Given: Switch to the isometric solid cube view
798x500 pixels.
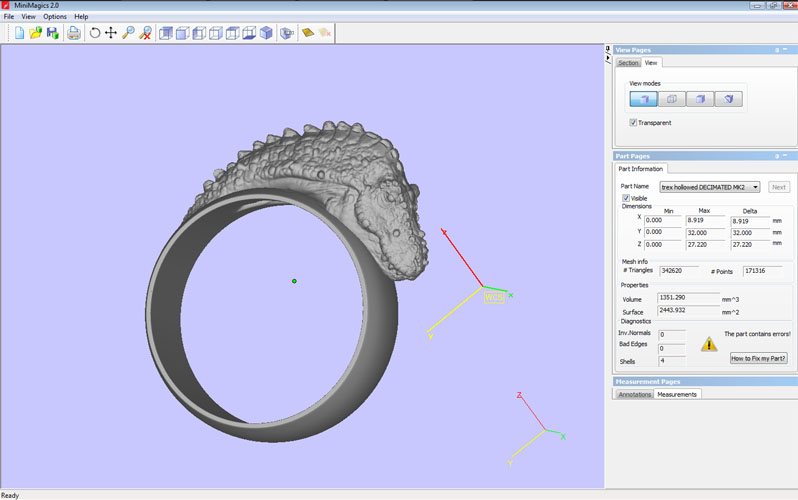Looking at the screenshot, I should [266, 33].
